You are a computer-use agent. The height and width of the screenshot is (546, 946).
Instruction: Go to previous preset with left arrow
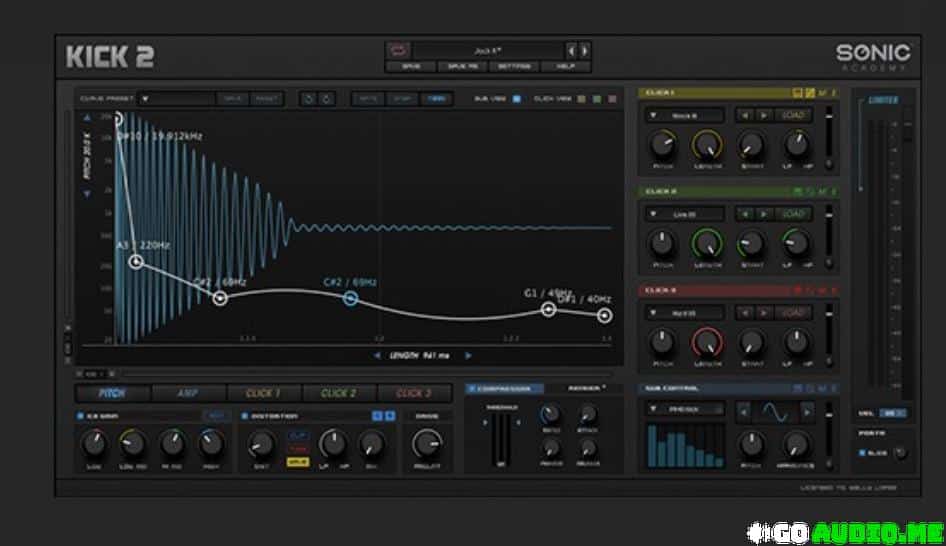click(571, 51)
